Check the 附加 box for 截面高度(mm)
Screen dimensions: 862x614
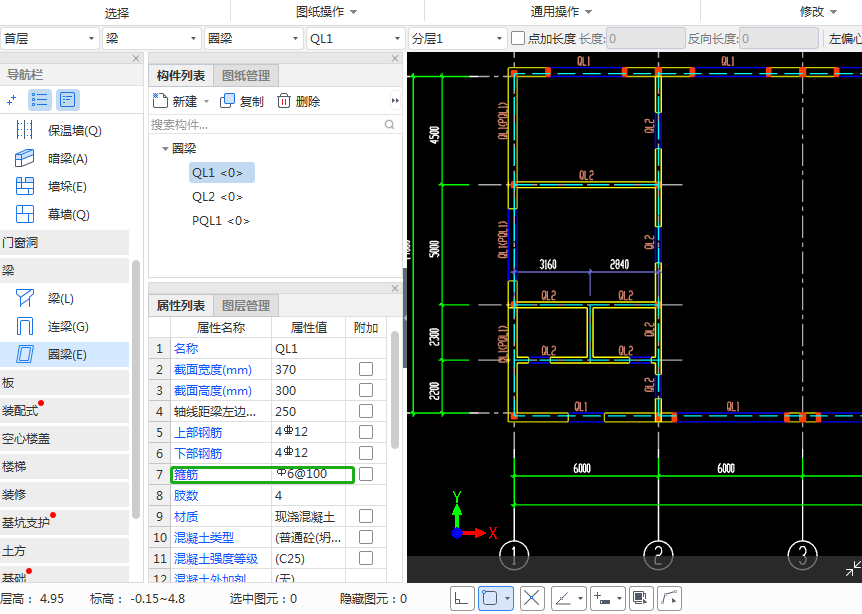click(x=366, y=390)
